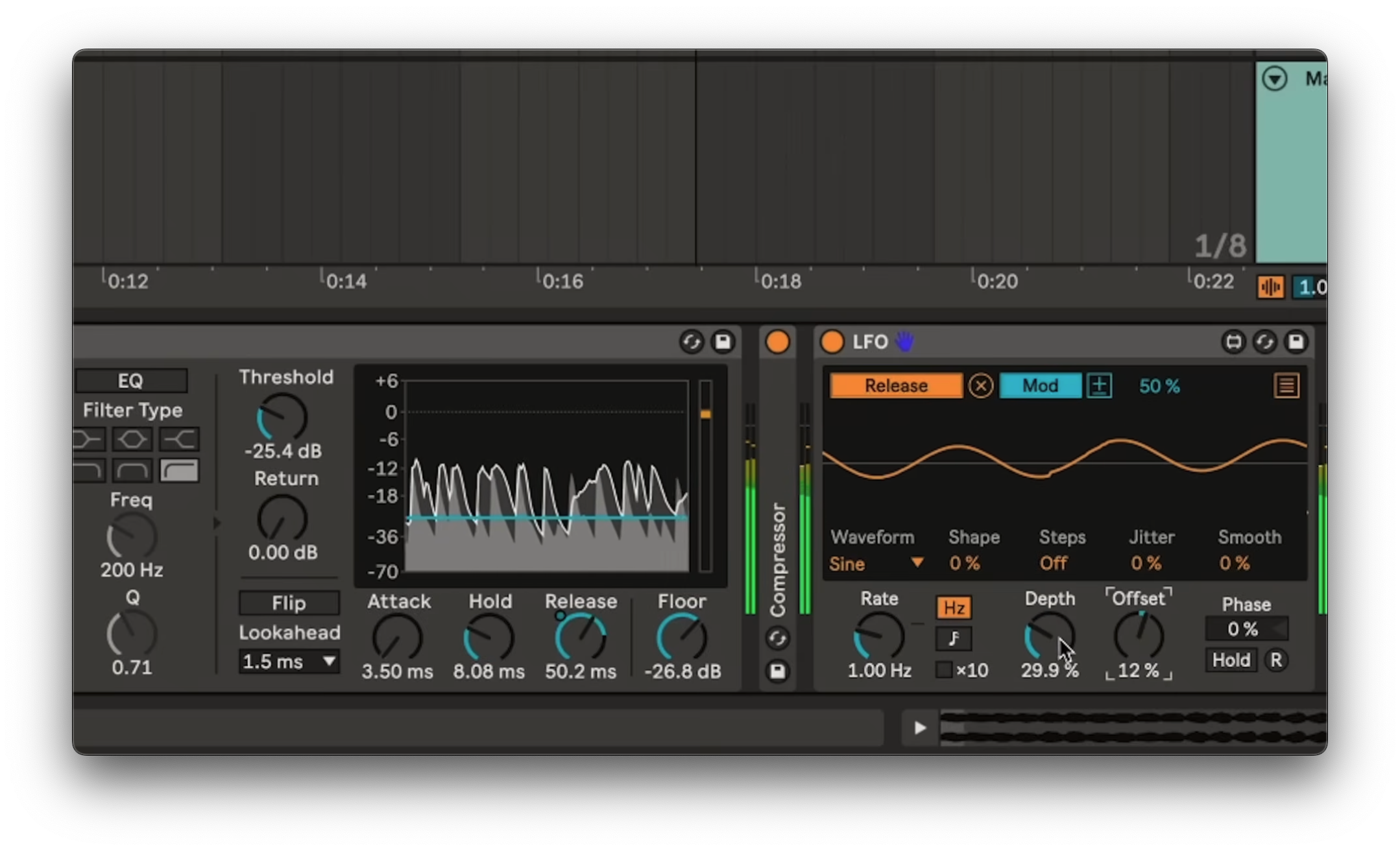Click the Mod mapping mode button
The image size is (1400, 851).
point(1040,386)
